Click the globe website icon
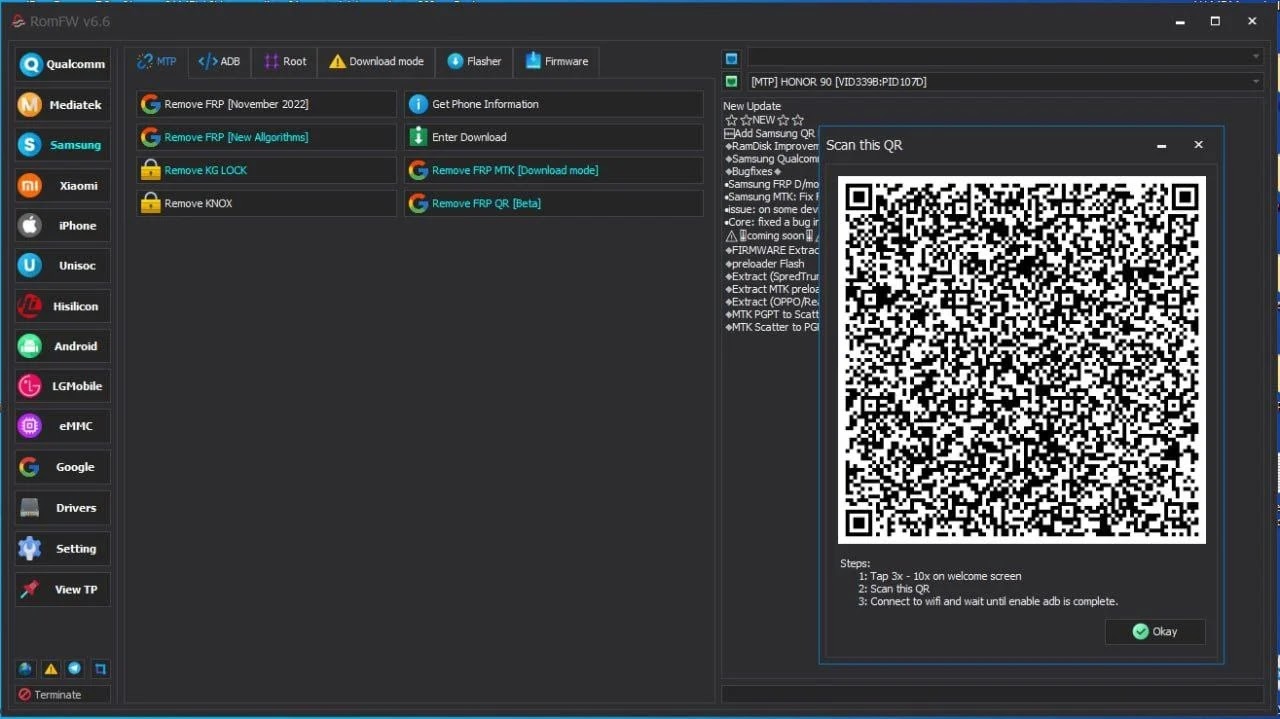The width and height of the screenshot is (1280, 719). tap(25, 669)
